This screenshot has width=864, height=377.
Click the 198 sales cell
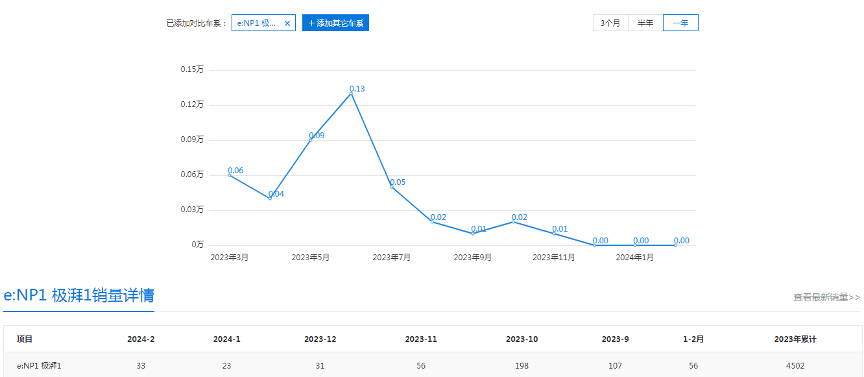[x=522, y=365]
